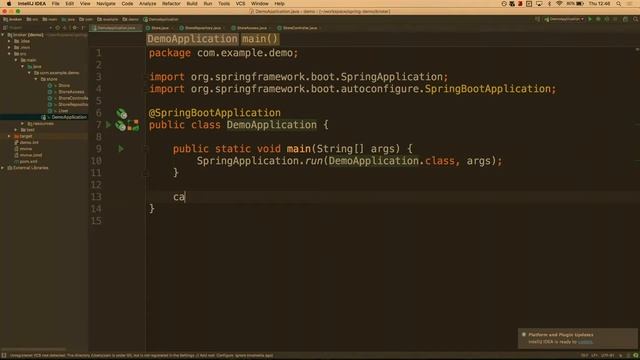Expand the resources folder

pyautogui.click(x=22, y=123)
